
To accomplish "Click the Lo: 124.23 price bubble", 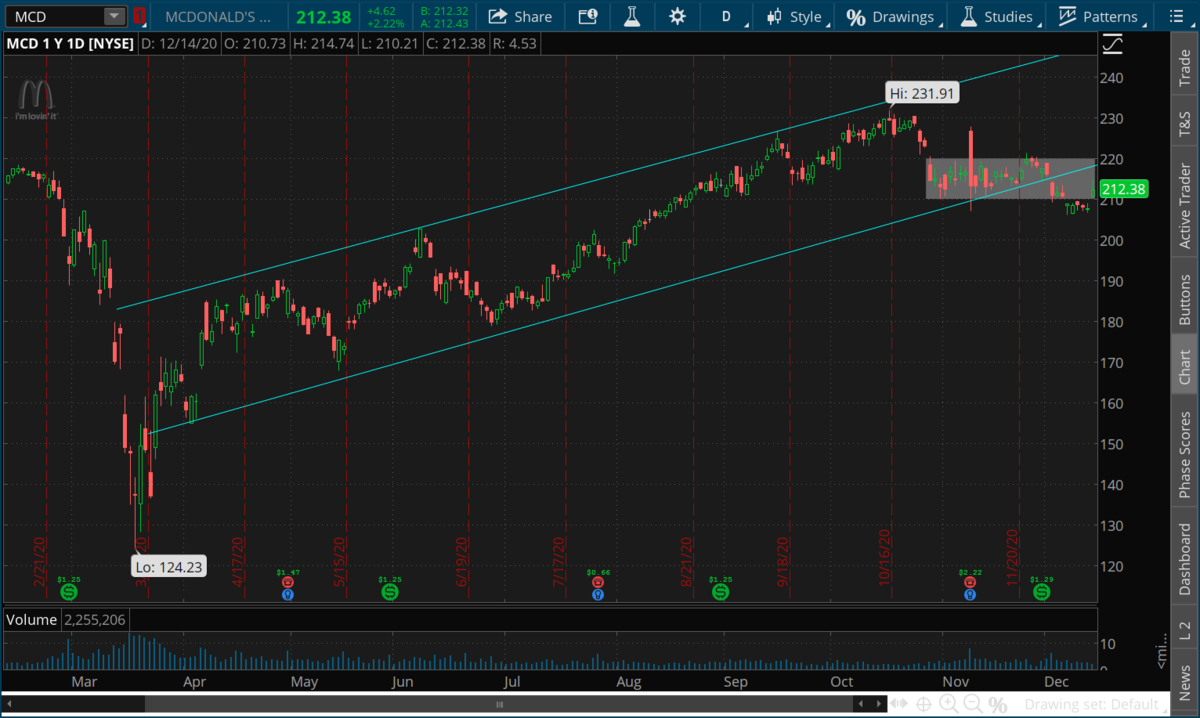I will point(169,567).
